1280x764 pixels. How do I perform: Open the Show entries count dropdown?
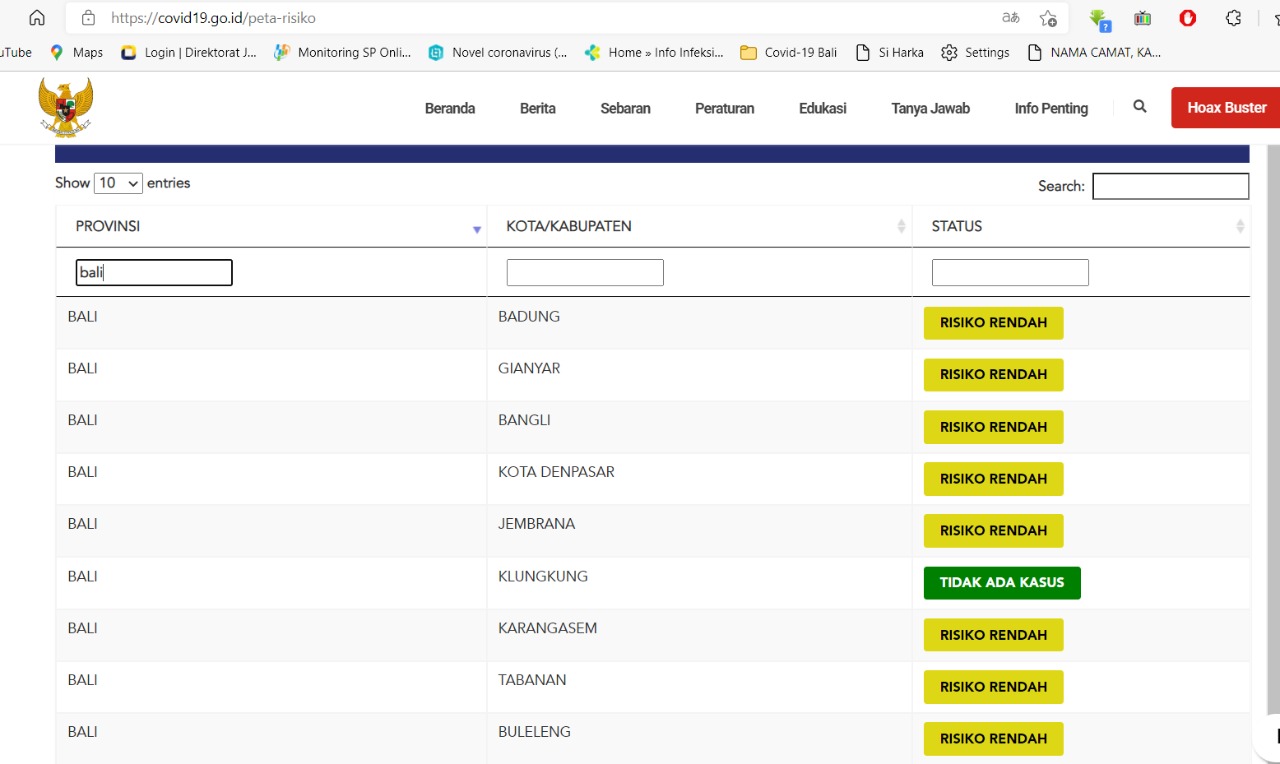(118, 183)
